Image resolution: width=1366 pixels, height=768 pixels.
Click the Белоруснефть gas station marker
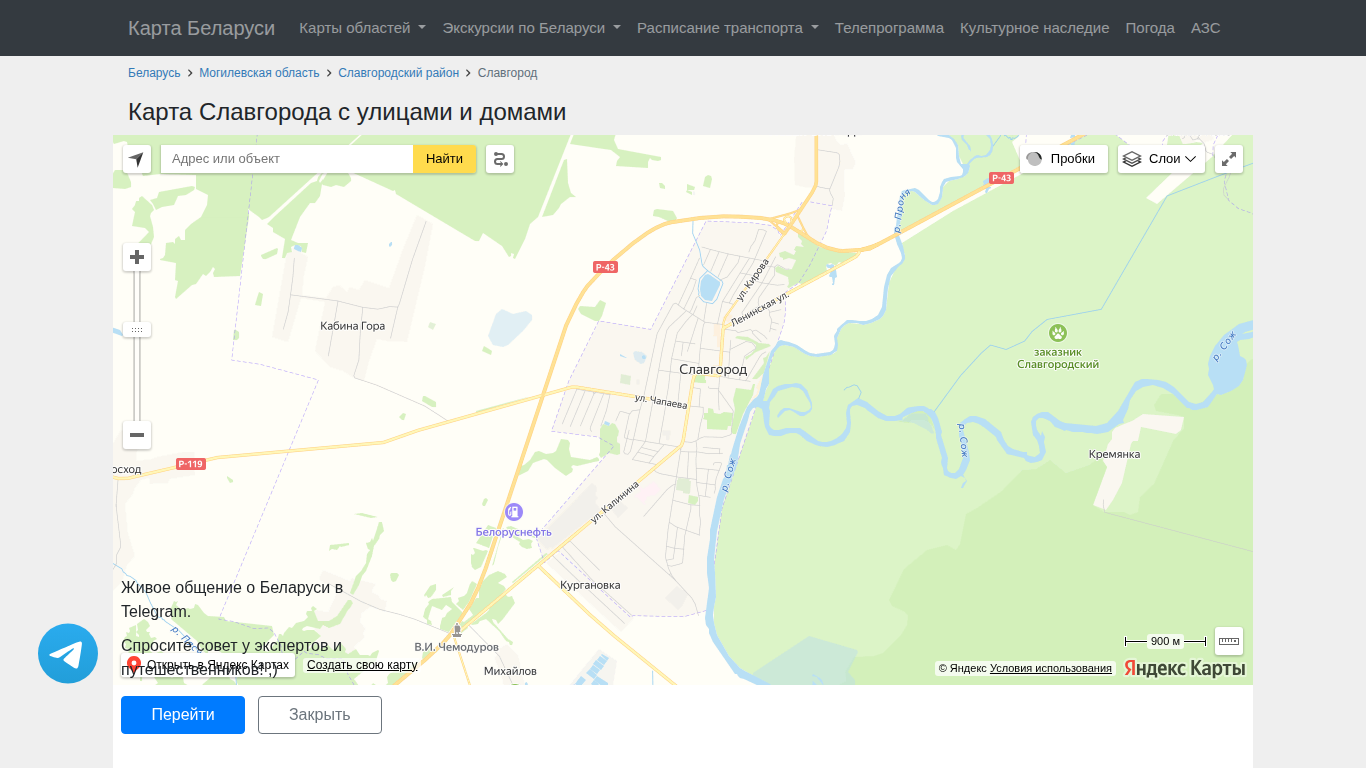[x=513, y=512]
